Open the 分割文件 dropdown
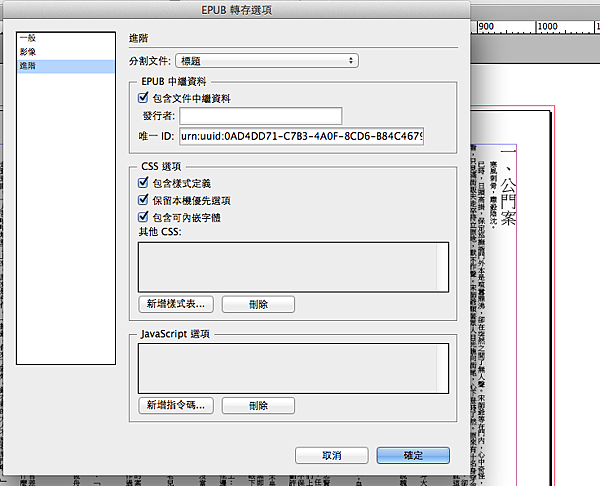600x486 pixels. pos(267,61)
